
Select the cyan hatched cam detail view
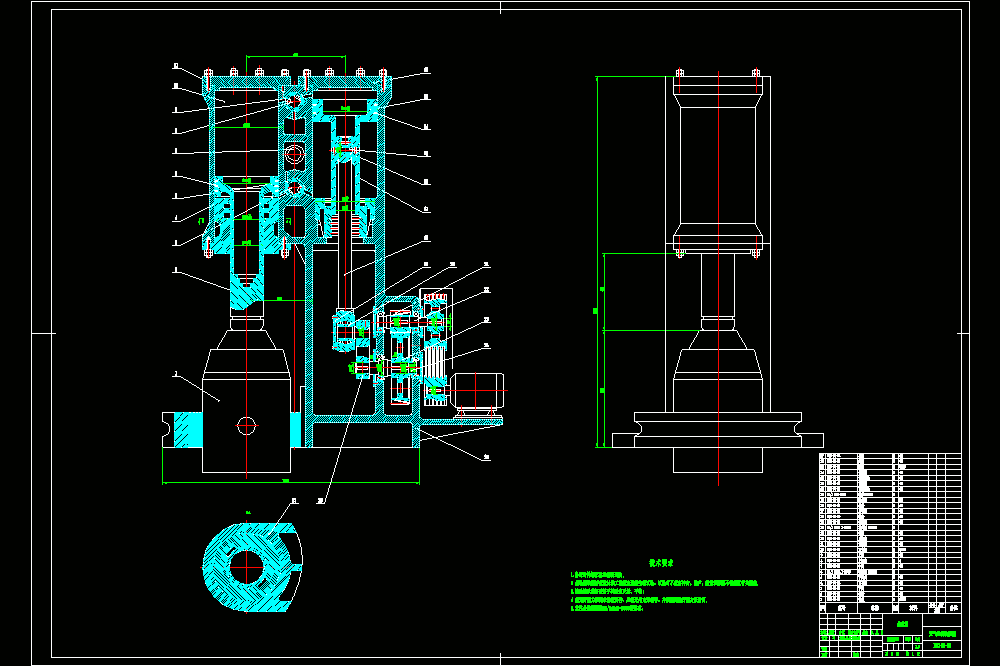pyautogui.click(x=253, y=567)
